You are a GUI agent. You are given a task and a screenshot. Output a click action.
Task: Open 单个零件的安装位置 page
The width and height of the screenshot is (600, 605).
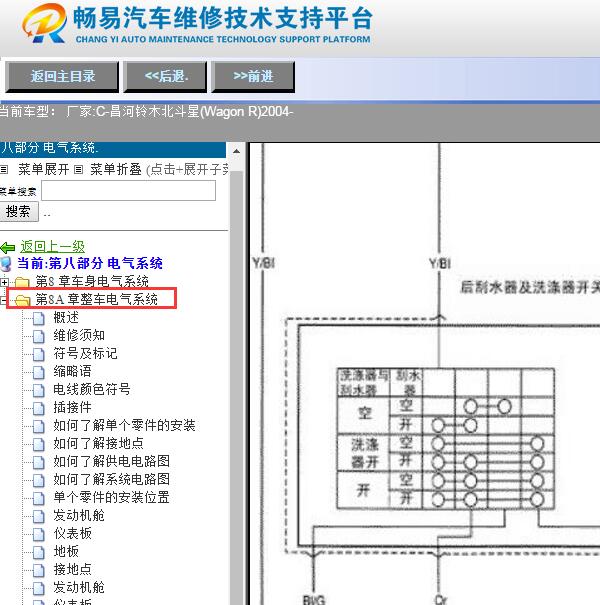pos(112,497)
